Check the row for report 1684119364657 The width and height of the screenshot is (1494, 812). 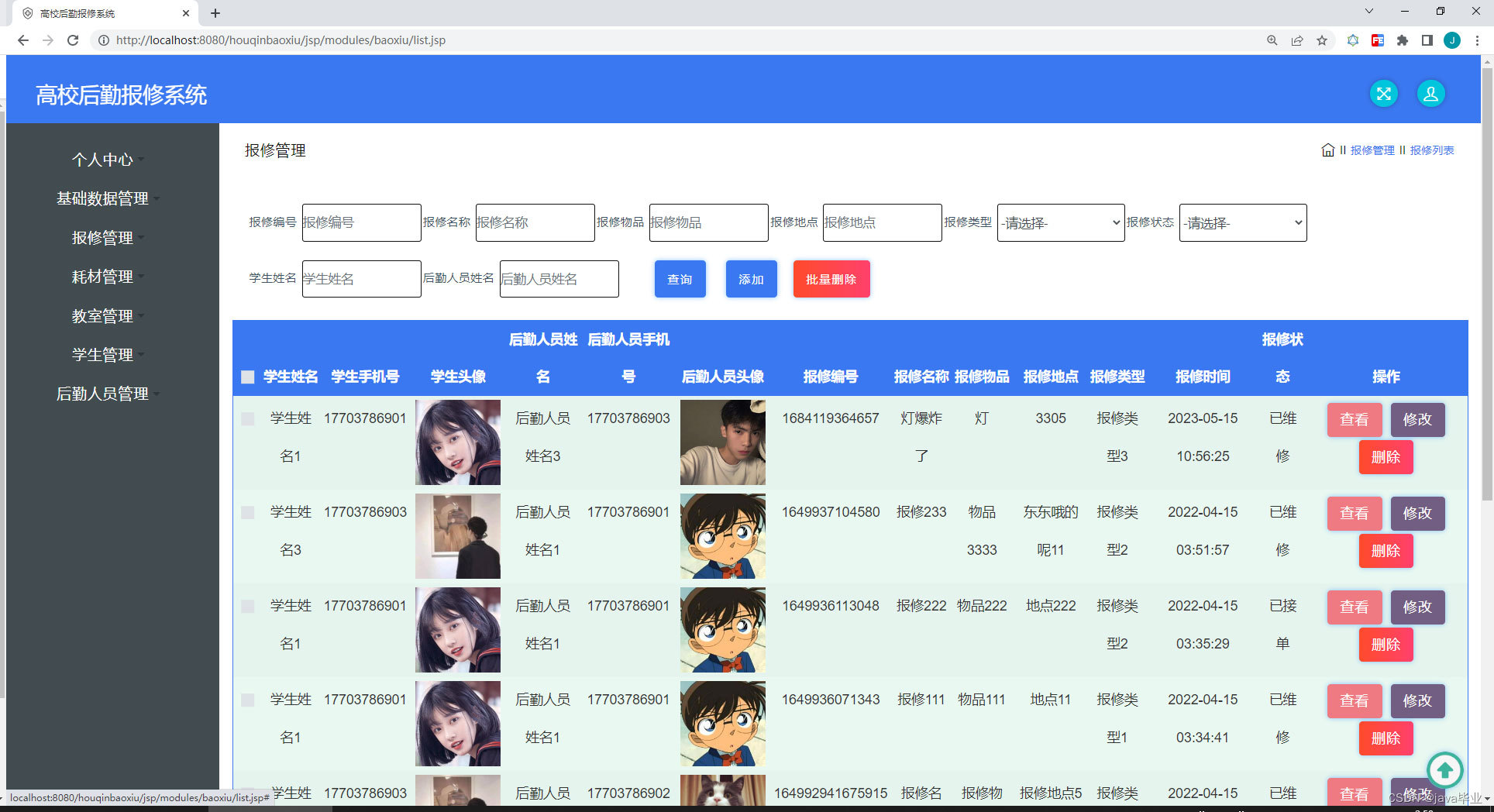point(248,419)
